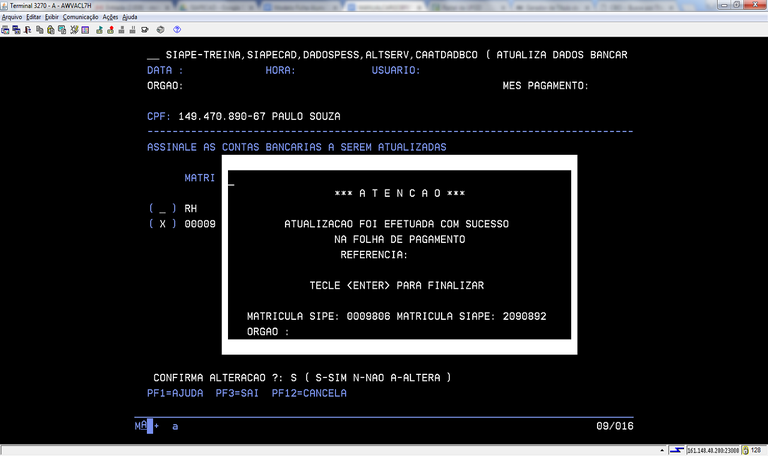The image size is (768, 456).
Task: Click the first toolbar icon under Arquivo
Action: 5,30
